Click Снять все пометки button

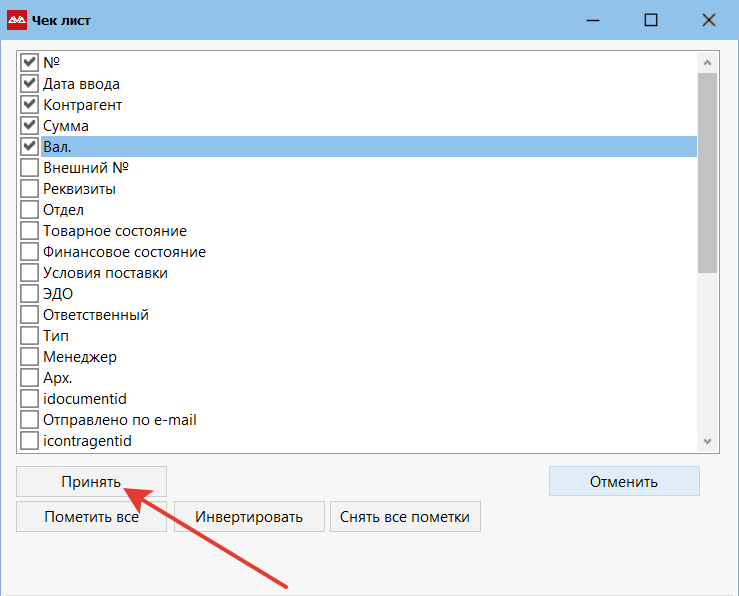[x=406, y=517]
